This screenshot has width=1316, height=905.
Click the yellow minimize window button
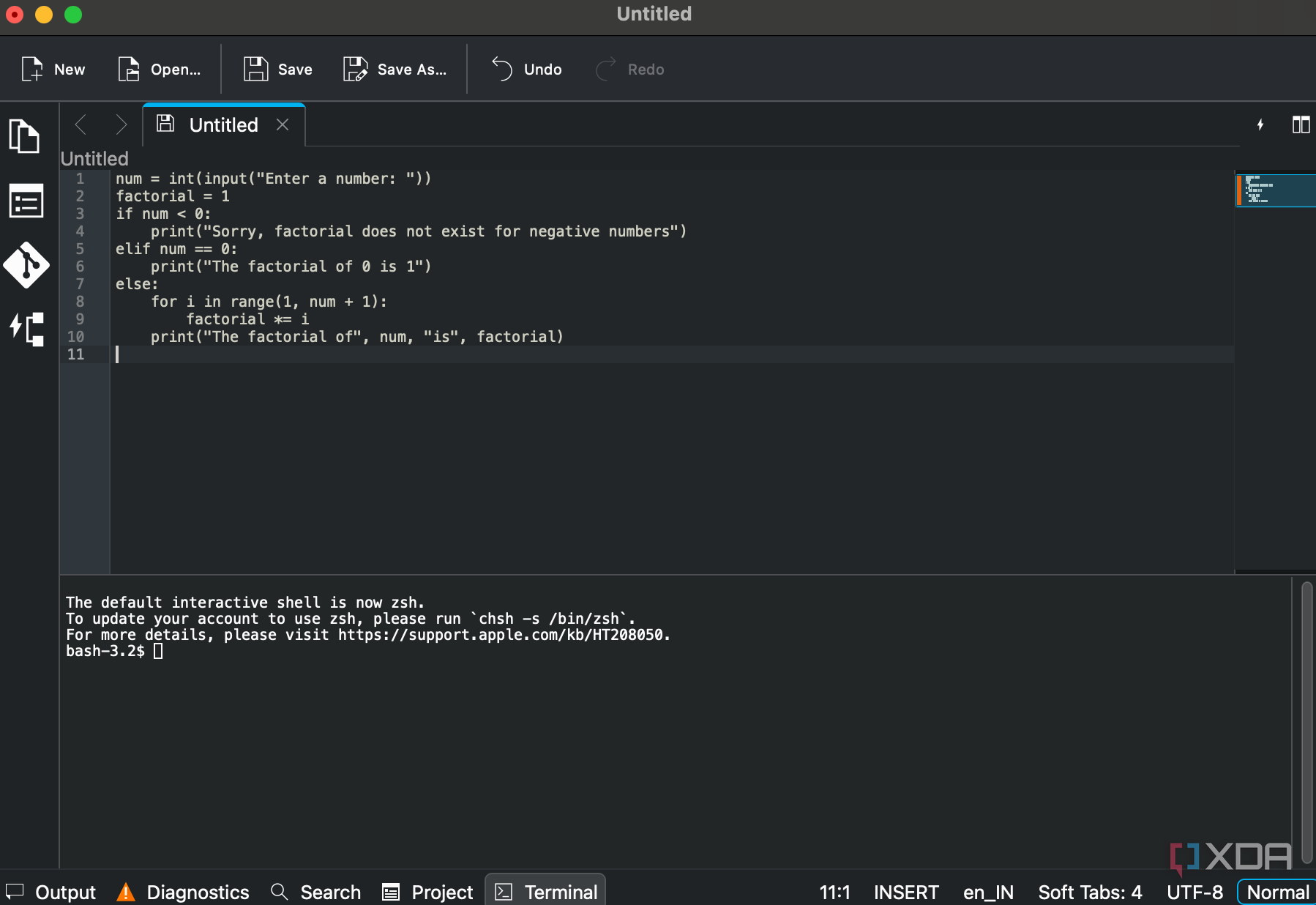tap(44, 15)
